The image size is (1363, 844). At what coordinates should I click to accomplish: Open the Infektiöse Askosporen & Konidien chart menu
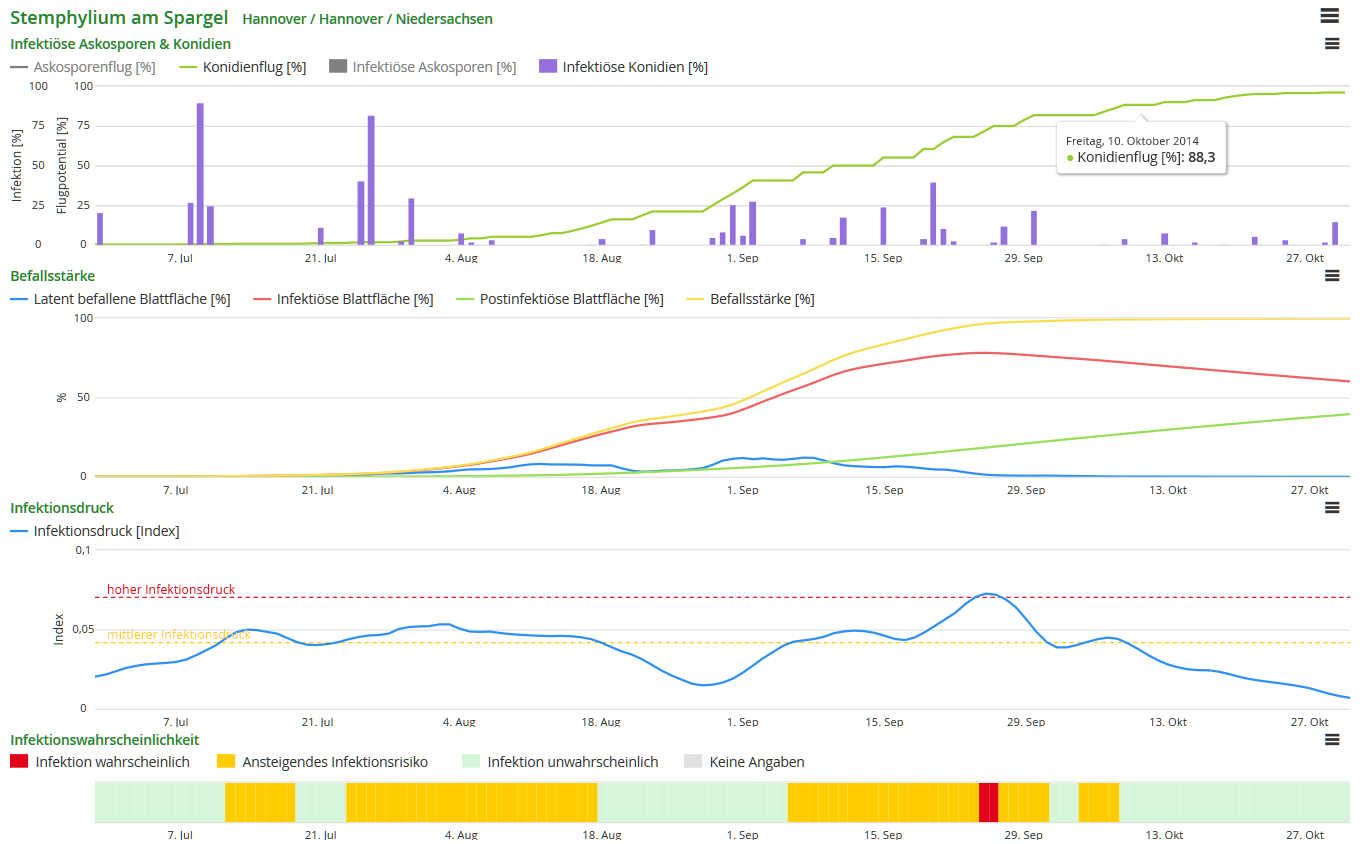pos(1331,43)
